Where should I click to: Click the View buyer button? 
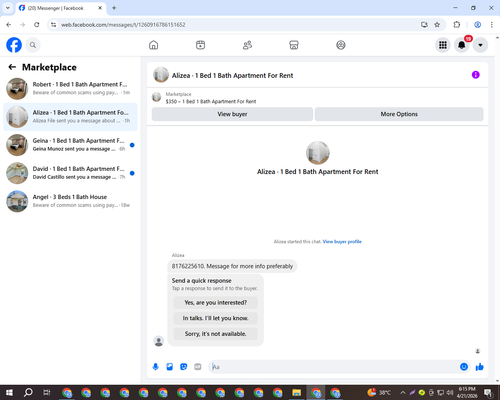(232, 114)
